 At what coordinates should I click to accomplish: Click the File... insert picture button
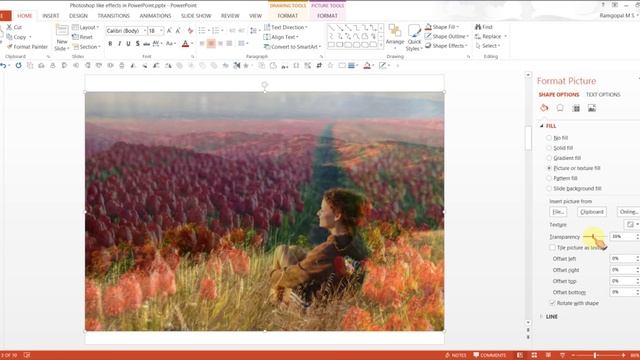click(x=558, y=212)
